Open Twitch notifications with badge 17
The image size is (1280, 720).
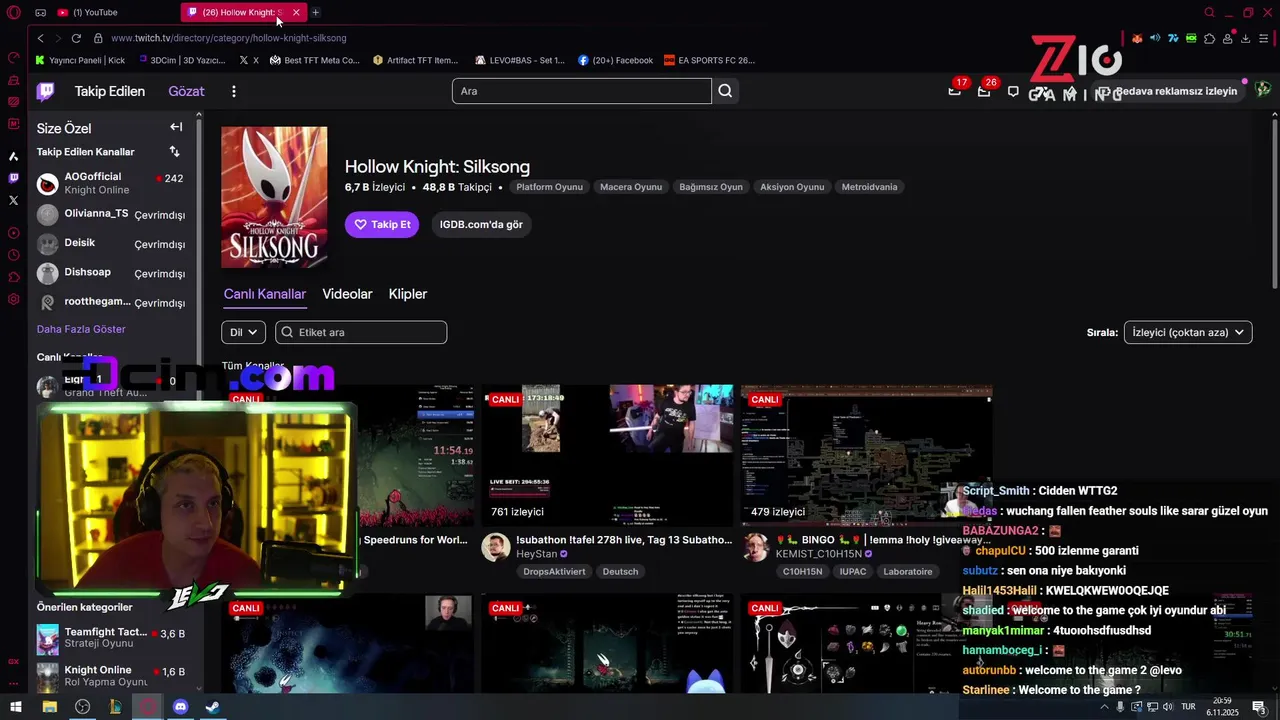955,91
